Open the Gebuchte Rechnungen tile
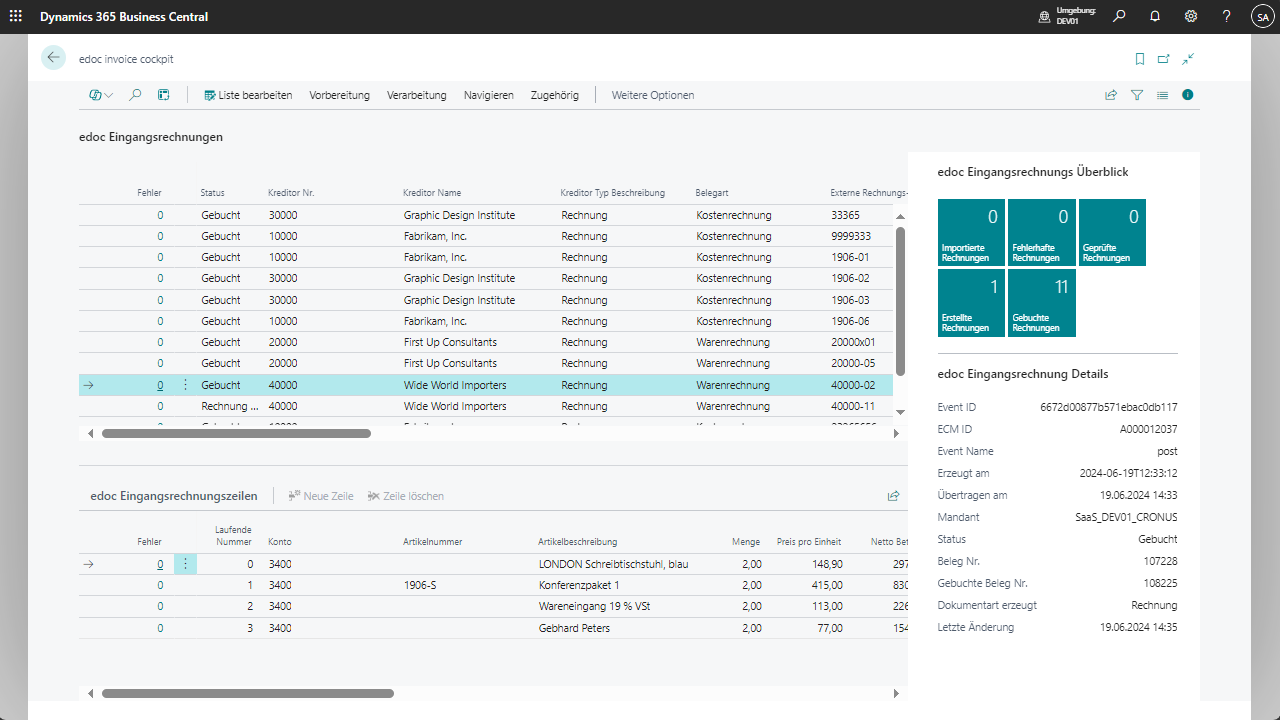 [x=1041, y=303]
